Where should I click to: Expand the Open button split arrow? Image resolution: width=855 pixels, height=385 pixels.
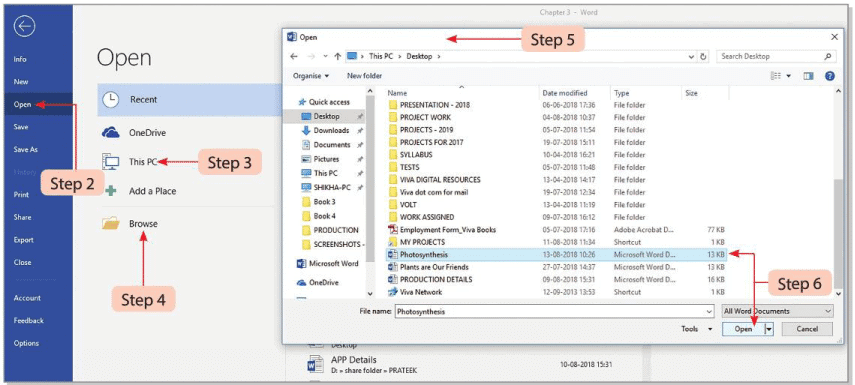point(769,329)
